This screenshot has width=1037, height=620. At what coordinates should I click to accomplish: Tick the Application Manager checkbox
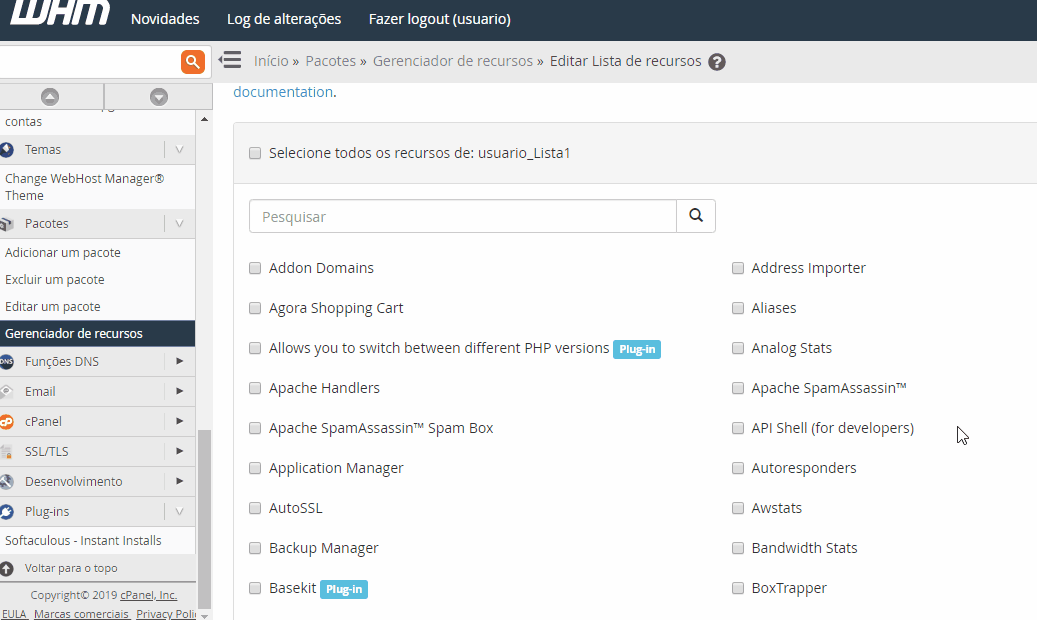[x=255, y=468]
